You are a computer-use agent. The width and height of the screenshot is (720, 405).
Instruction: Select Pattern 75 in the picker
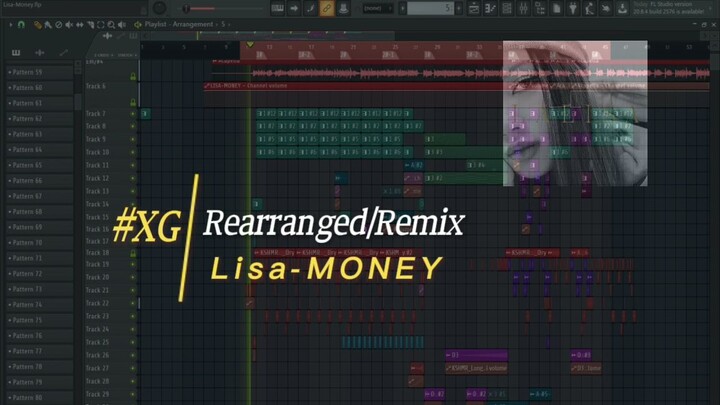point(40,320)
